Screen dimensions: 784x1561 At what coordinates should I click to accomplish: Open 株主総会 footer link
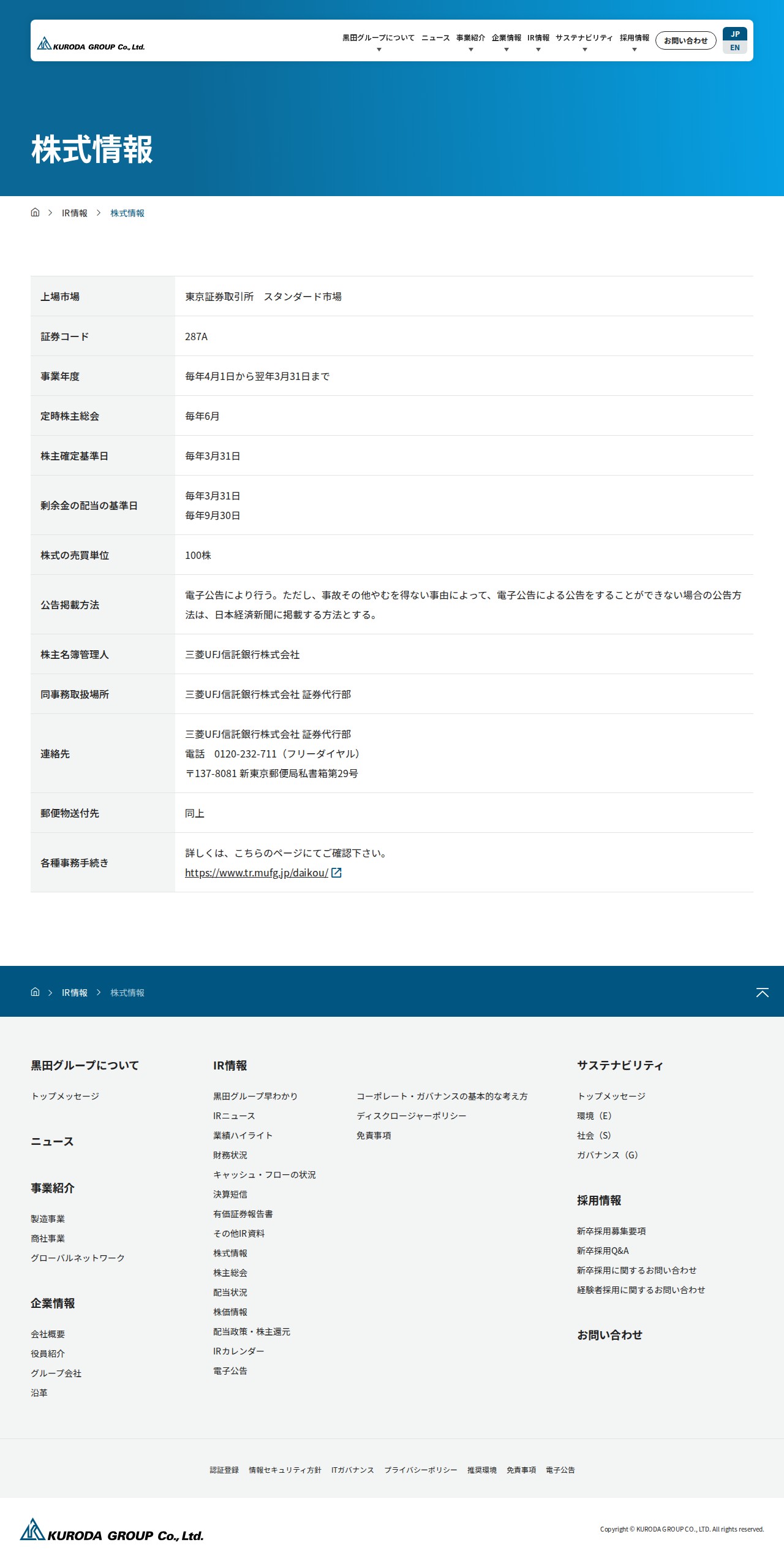230,1273
